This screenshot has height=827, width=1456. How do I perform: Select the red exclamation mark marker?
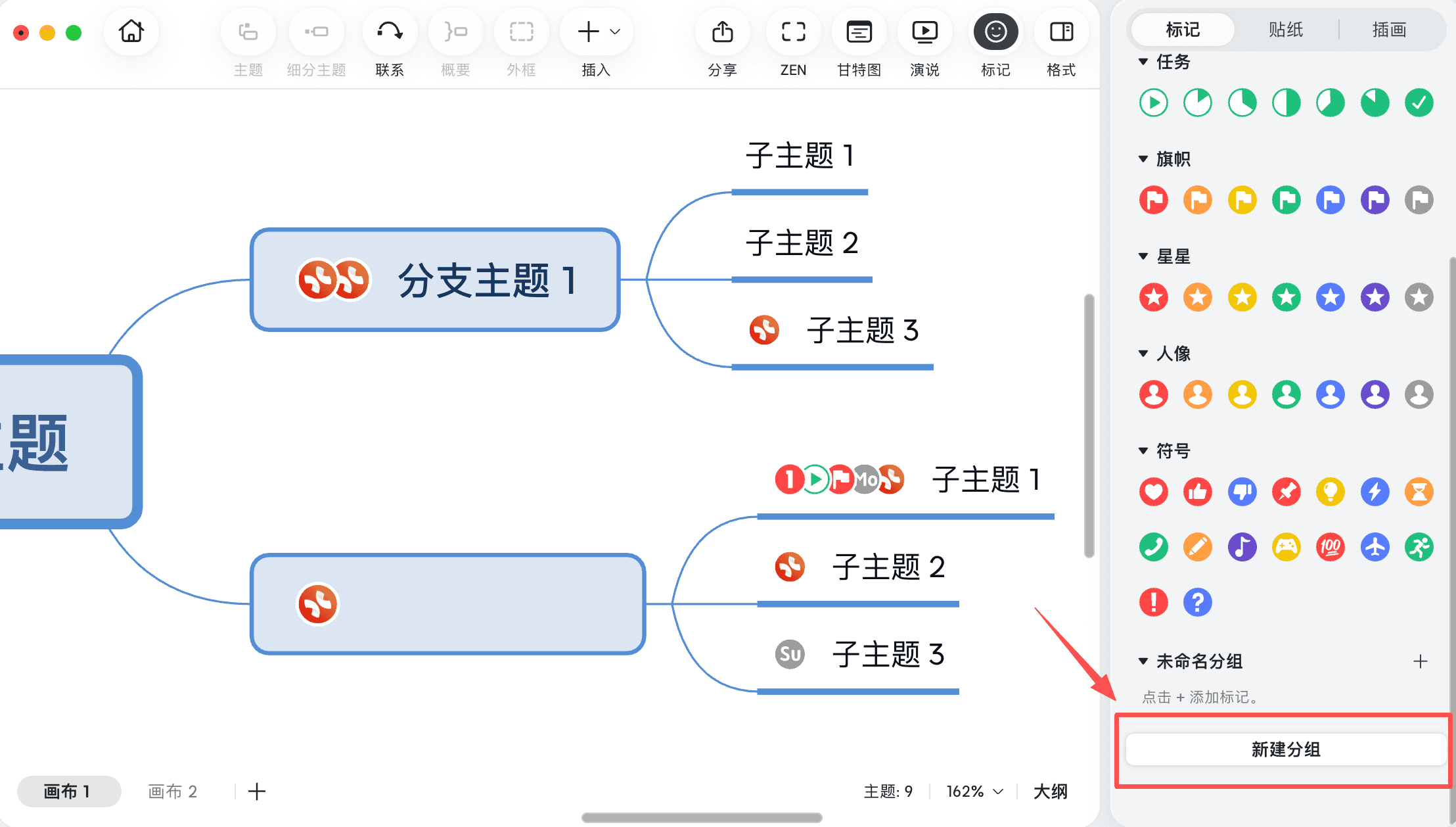click(x=1154, y=602)
